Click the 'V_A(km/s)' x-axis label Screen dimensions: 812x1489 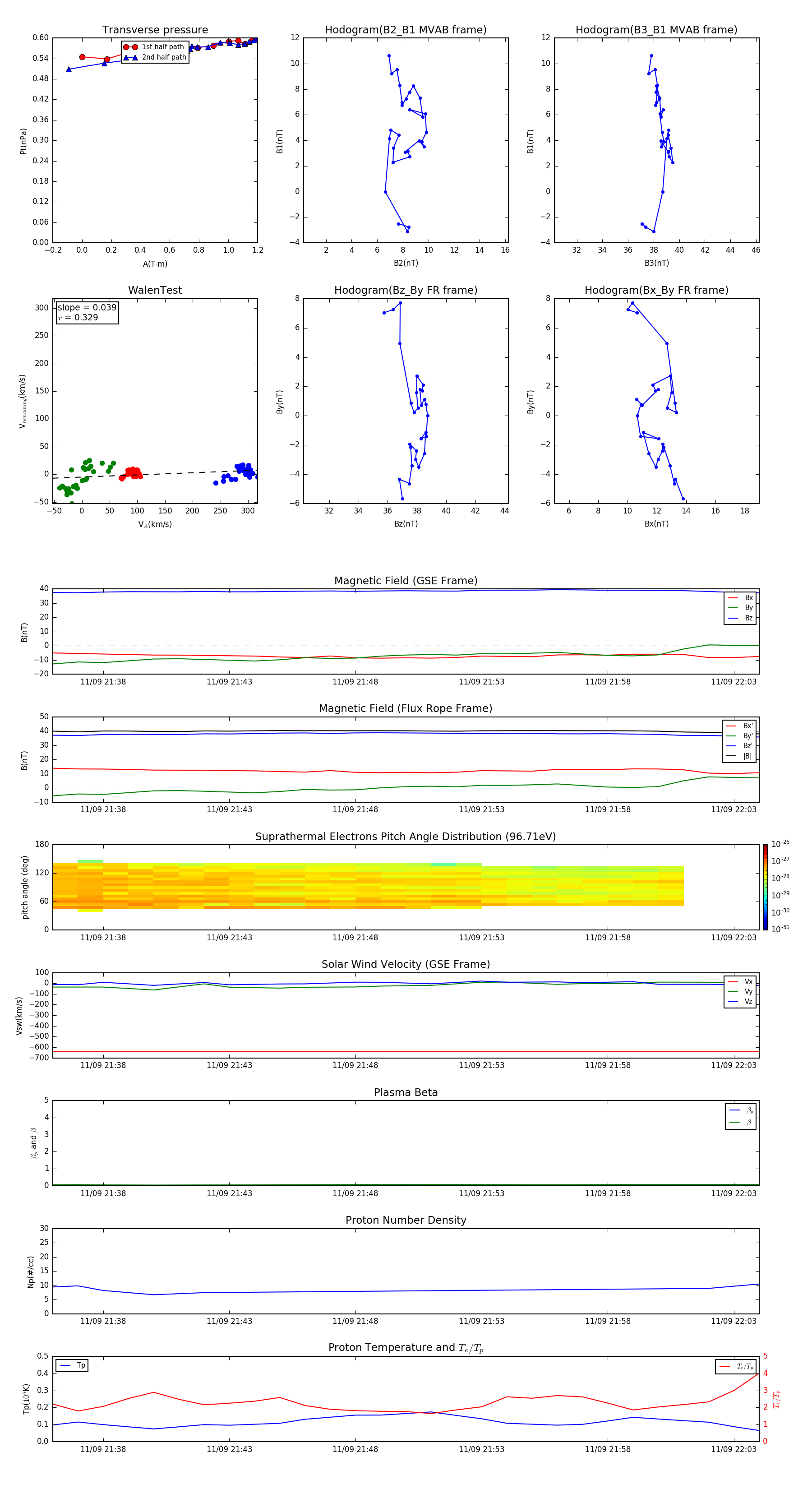[155, 524]
